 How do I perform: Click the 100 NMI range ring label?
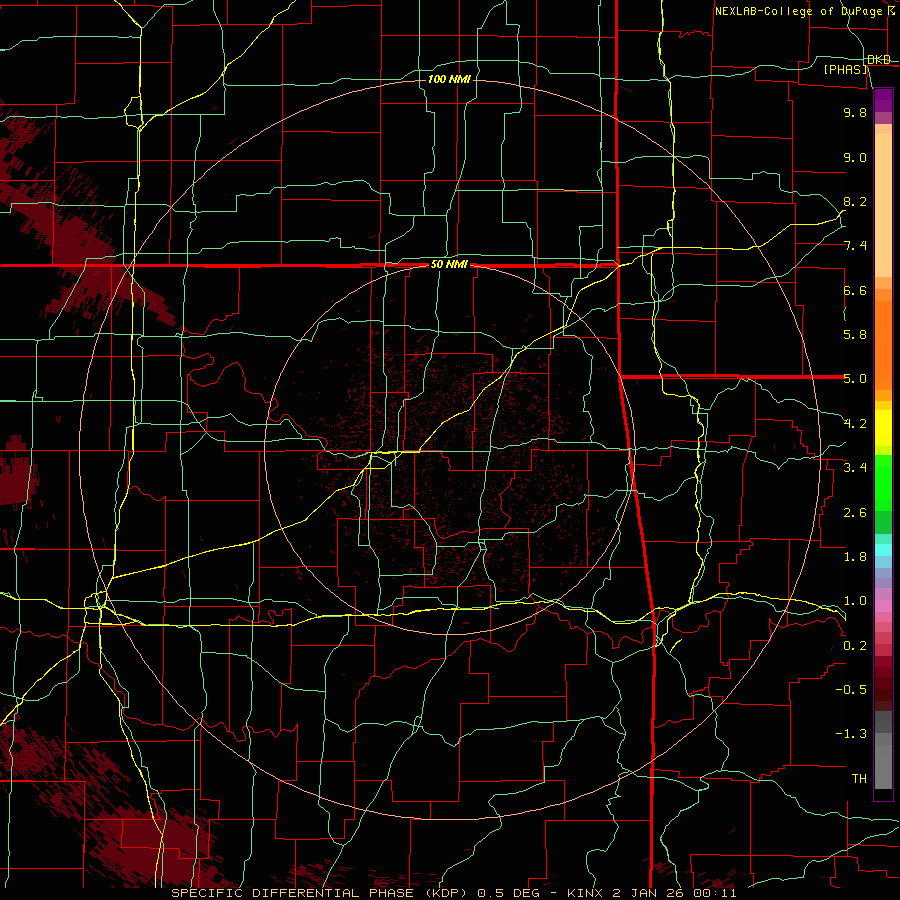449,79
